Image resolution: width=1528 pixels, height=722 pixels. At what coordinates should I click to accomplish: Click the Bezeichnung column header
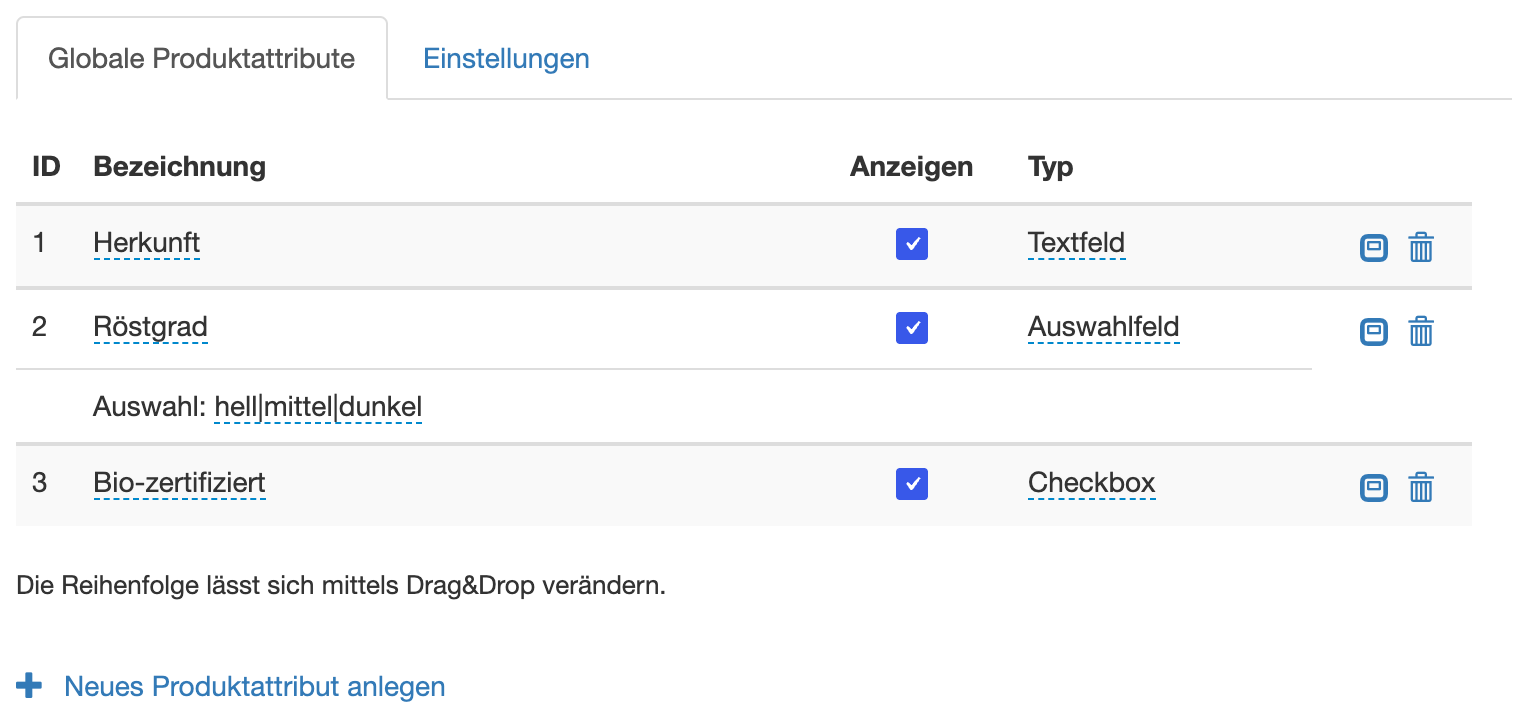point(180,167)
